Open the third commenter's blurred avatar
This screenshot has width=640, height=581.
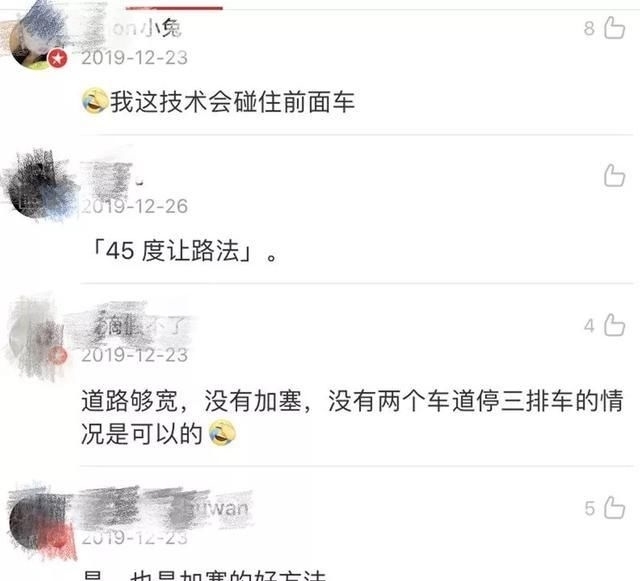point(38,337)
